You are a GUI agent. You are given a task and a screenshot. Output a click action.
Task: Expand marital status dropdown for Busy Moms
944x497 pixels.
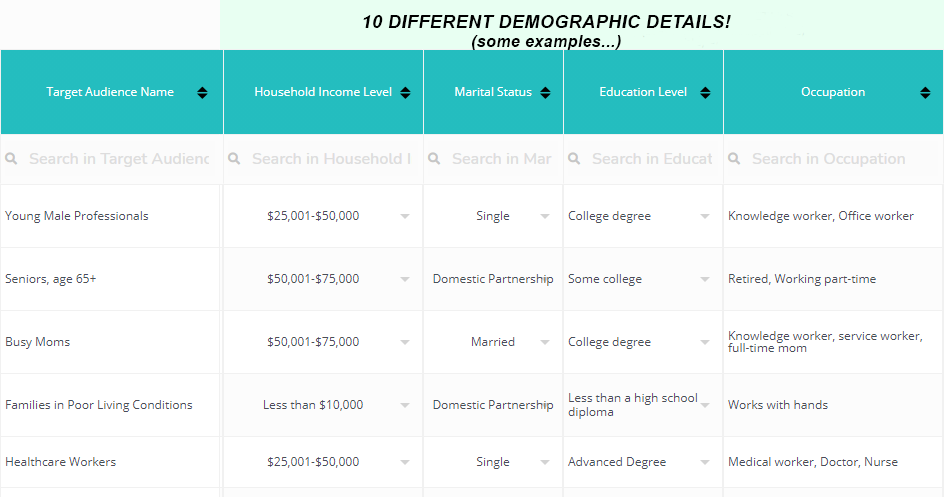pyautogui.click(x=545, y=342)
